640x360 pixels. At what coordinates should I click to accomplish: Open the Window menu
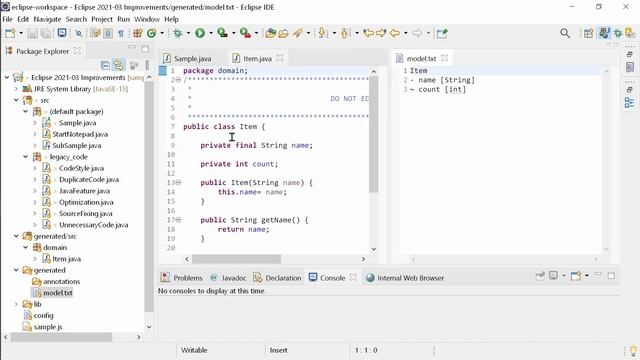point(147,19)
